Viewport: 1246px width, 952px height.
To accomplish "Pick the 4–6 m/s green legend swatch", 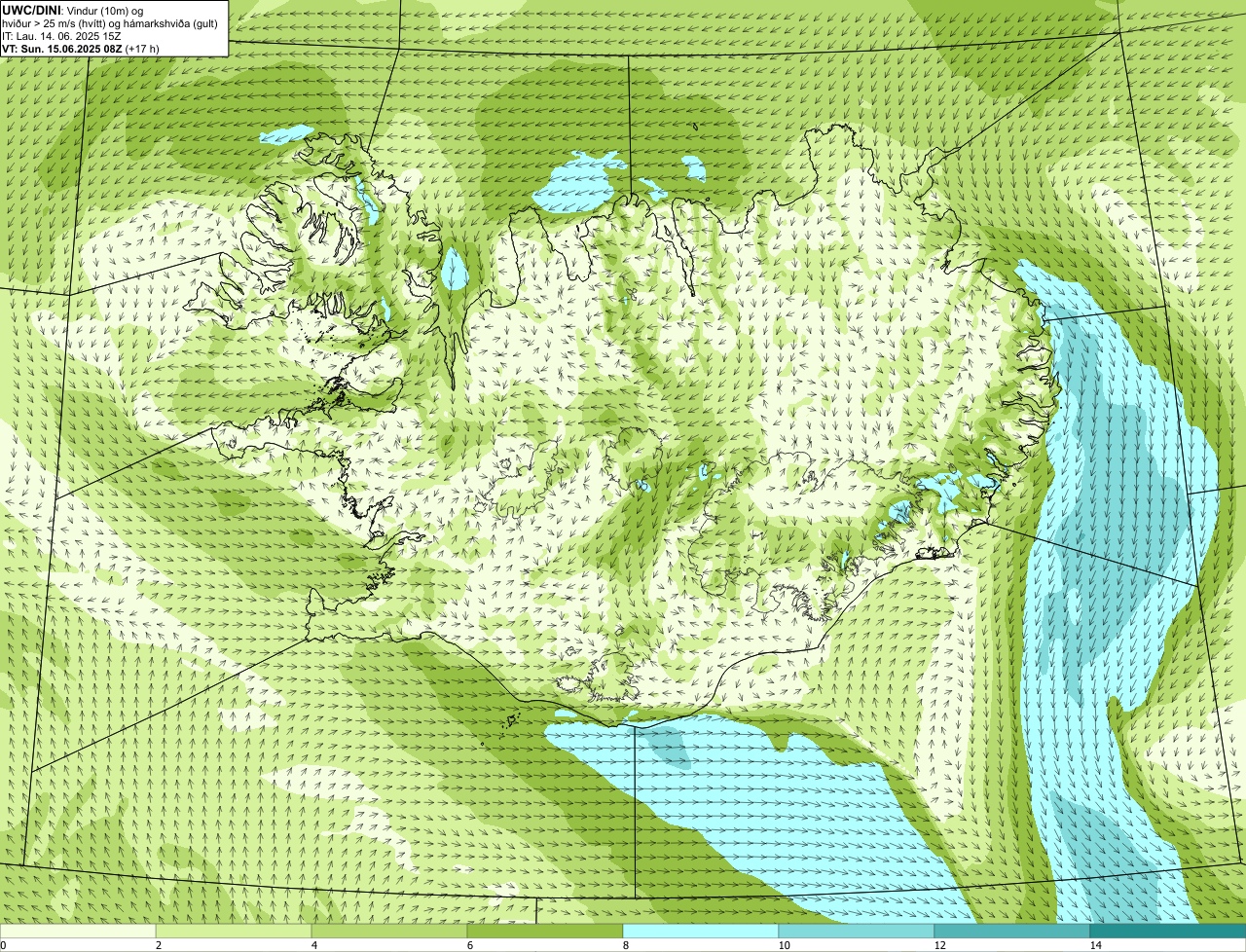I will click(389, 931).
